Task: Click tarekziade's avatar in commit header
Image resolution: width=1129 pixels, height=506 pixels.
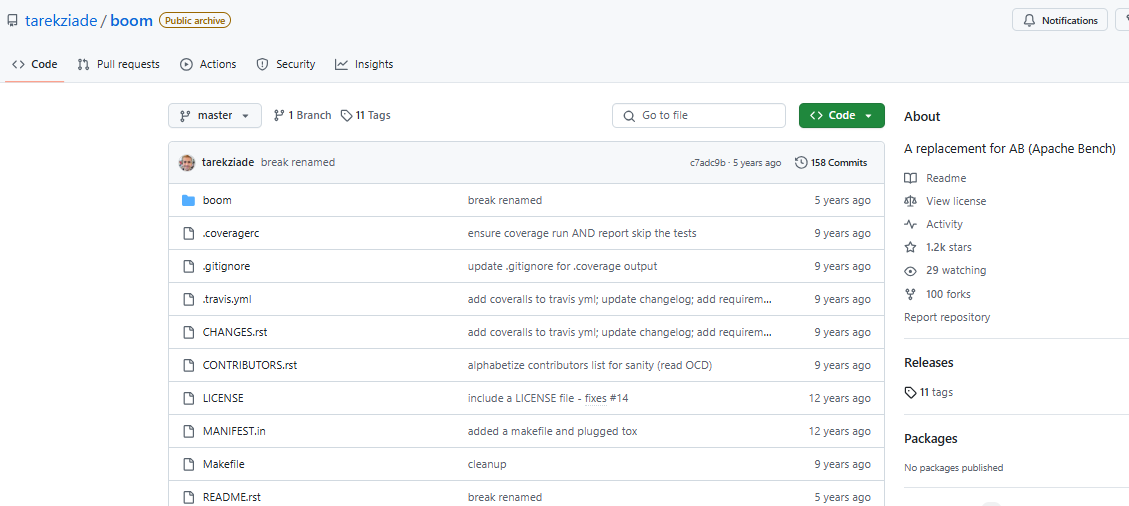Action: [186, 163]
